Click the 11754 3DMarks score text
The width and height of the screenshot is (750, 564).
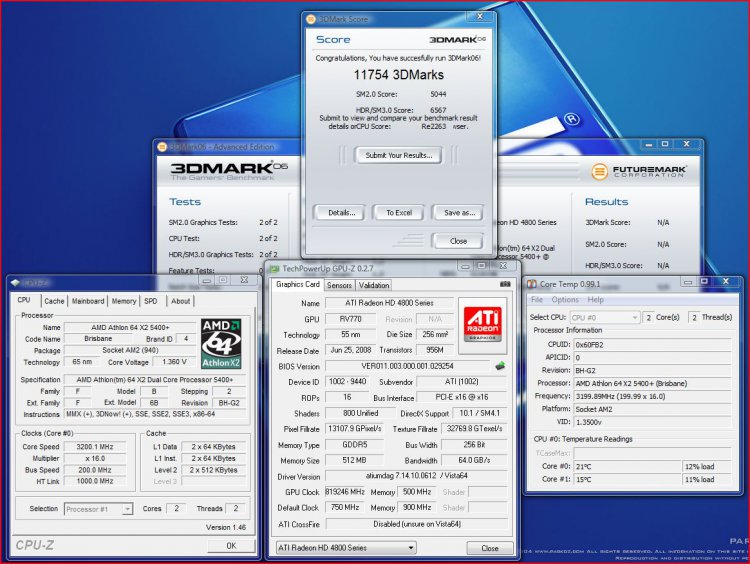point(398,75)
